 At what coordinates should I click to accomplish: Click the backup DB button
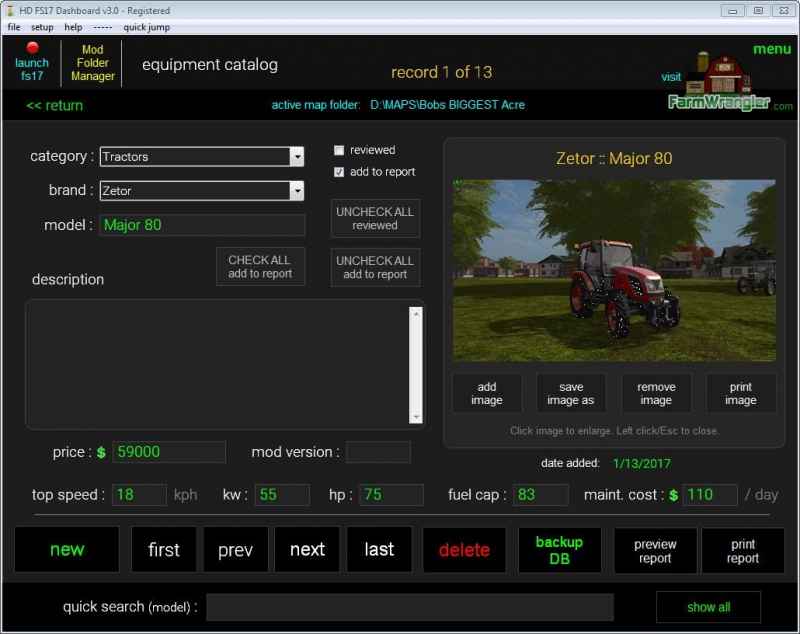point(559,550)
